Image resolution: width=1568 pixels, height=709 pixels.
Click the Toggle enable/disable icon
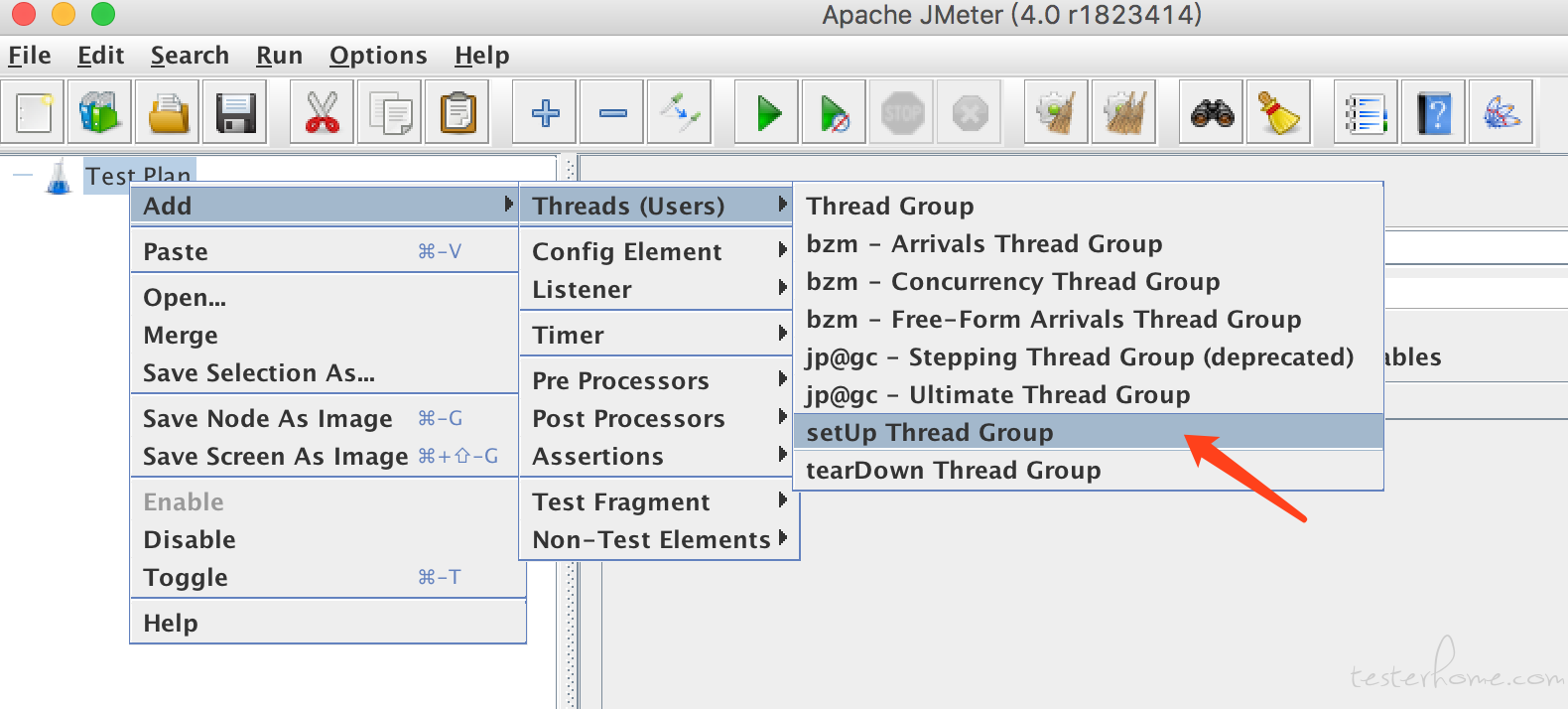coord(679,112)
